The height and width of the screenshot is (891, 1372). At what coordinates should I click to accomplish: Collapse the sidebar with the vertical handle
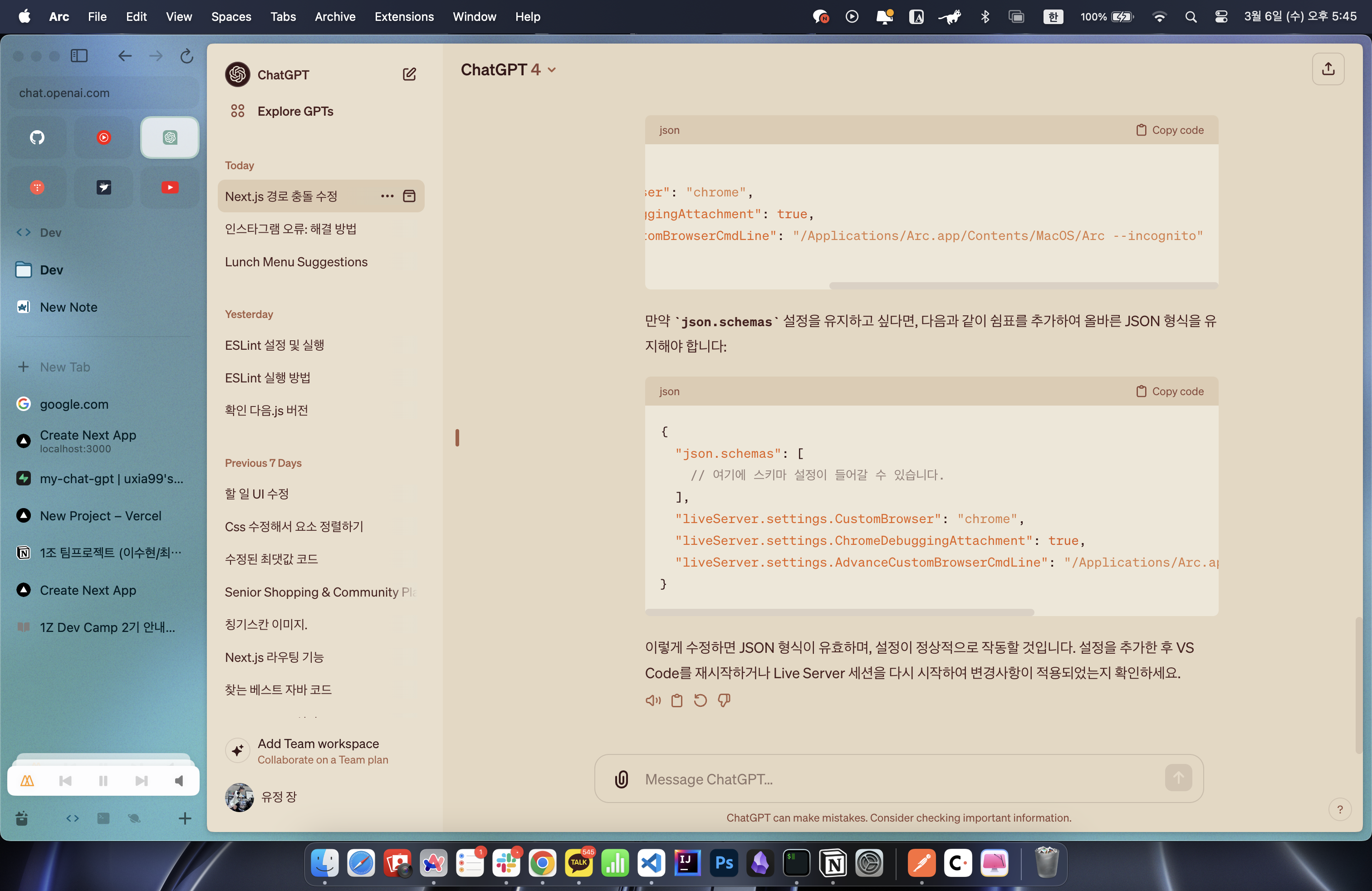(x=457, y=437)
